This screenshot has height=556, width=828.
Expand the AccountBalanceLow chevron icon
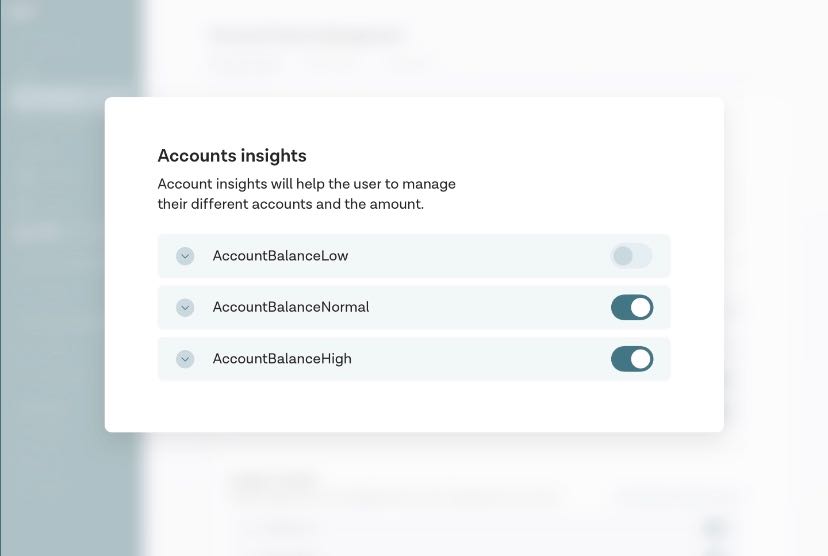coord(185,256)
